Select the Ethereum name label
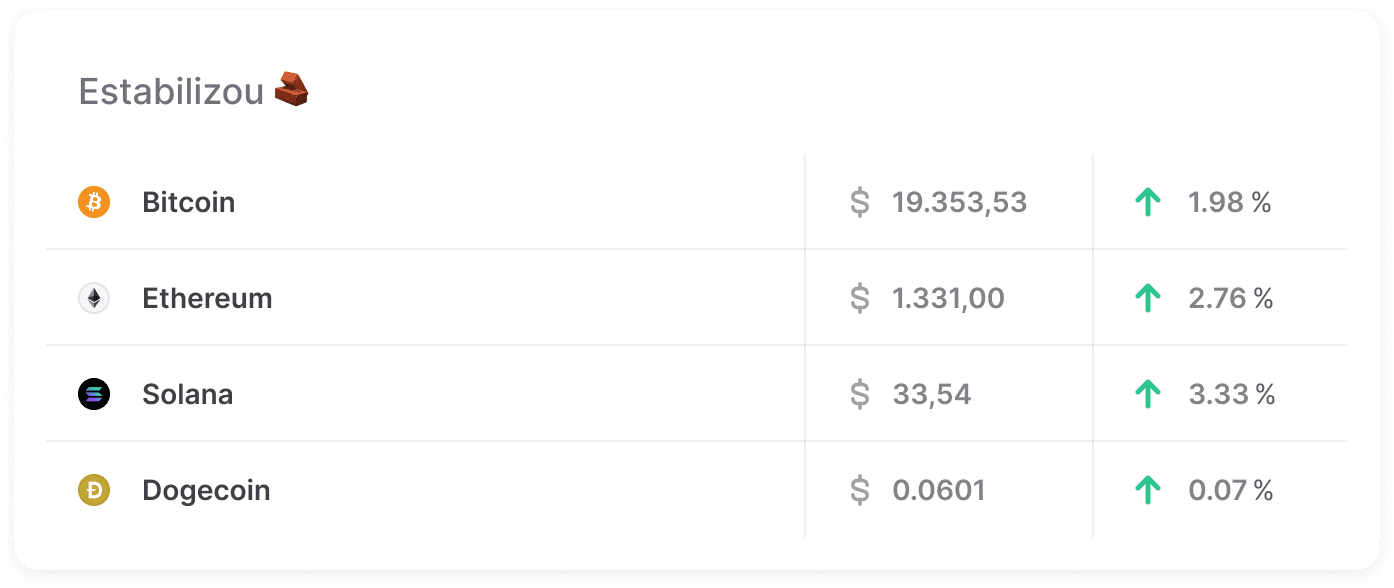1394x588 pixels. click(x=207, y=297)
